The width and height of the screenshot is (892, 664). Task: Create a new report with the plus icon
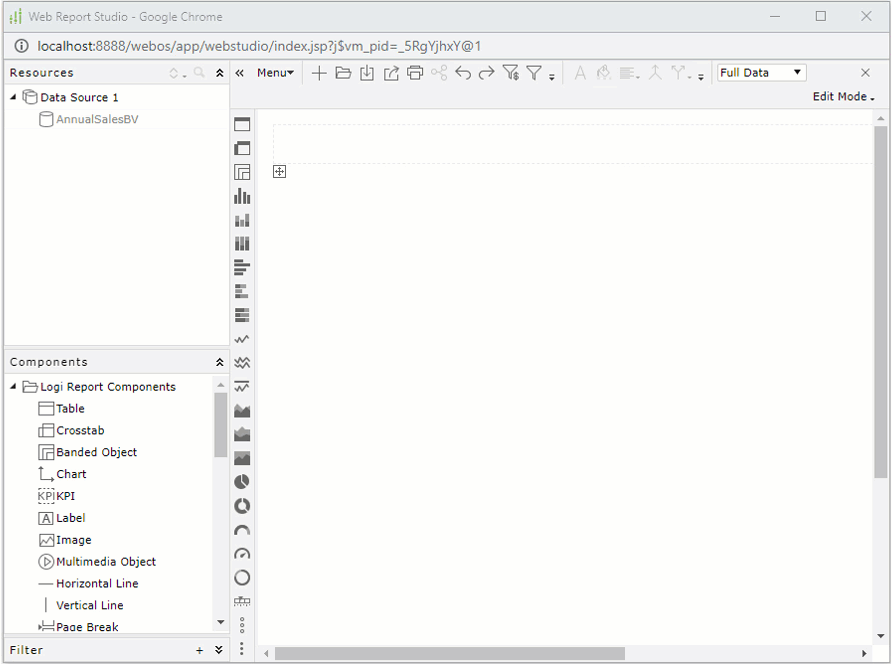(x=319, y=72)
